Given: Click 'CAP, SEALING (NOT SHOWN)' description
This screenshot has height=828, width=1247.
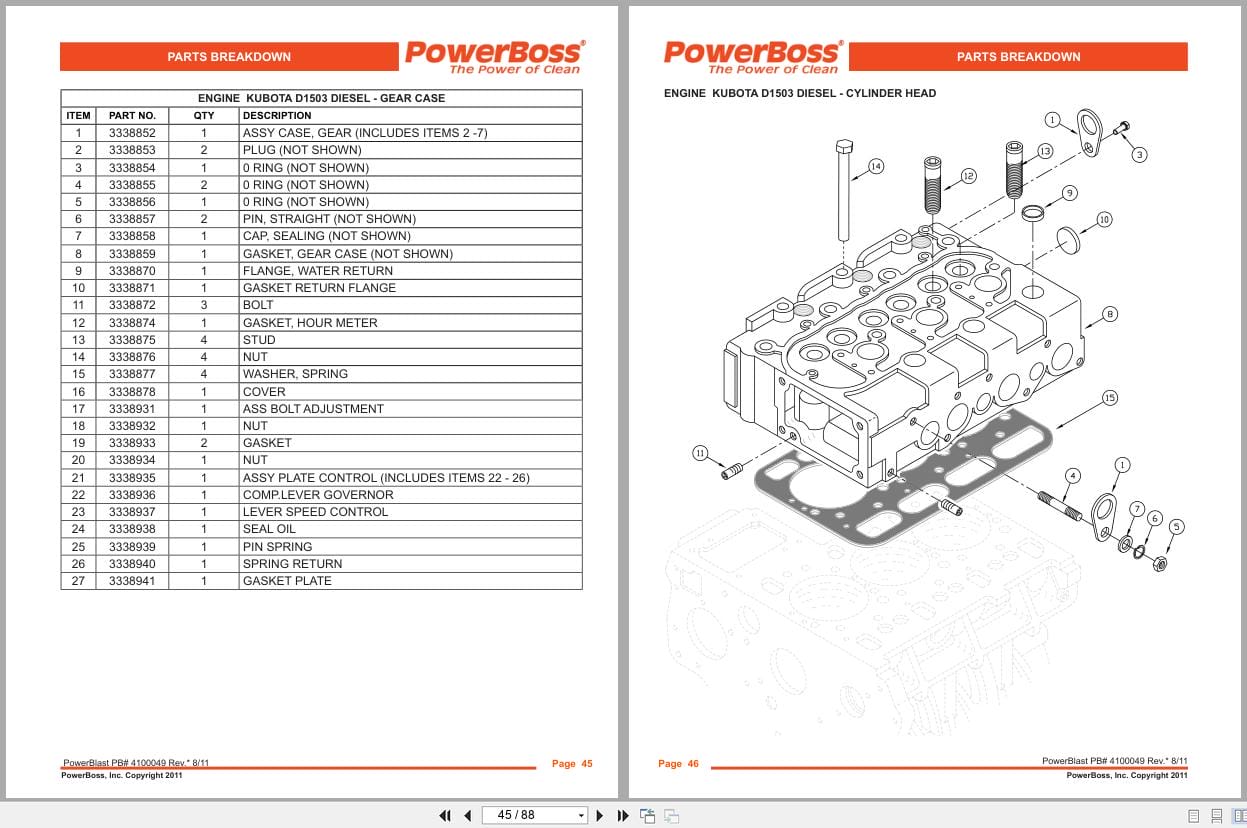Looking at the screenshot, I should coord(327,236).
